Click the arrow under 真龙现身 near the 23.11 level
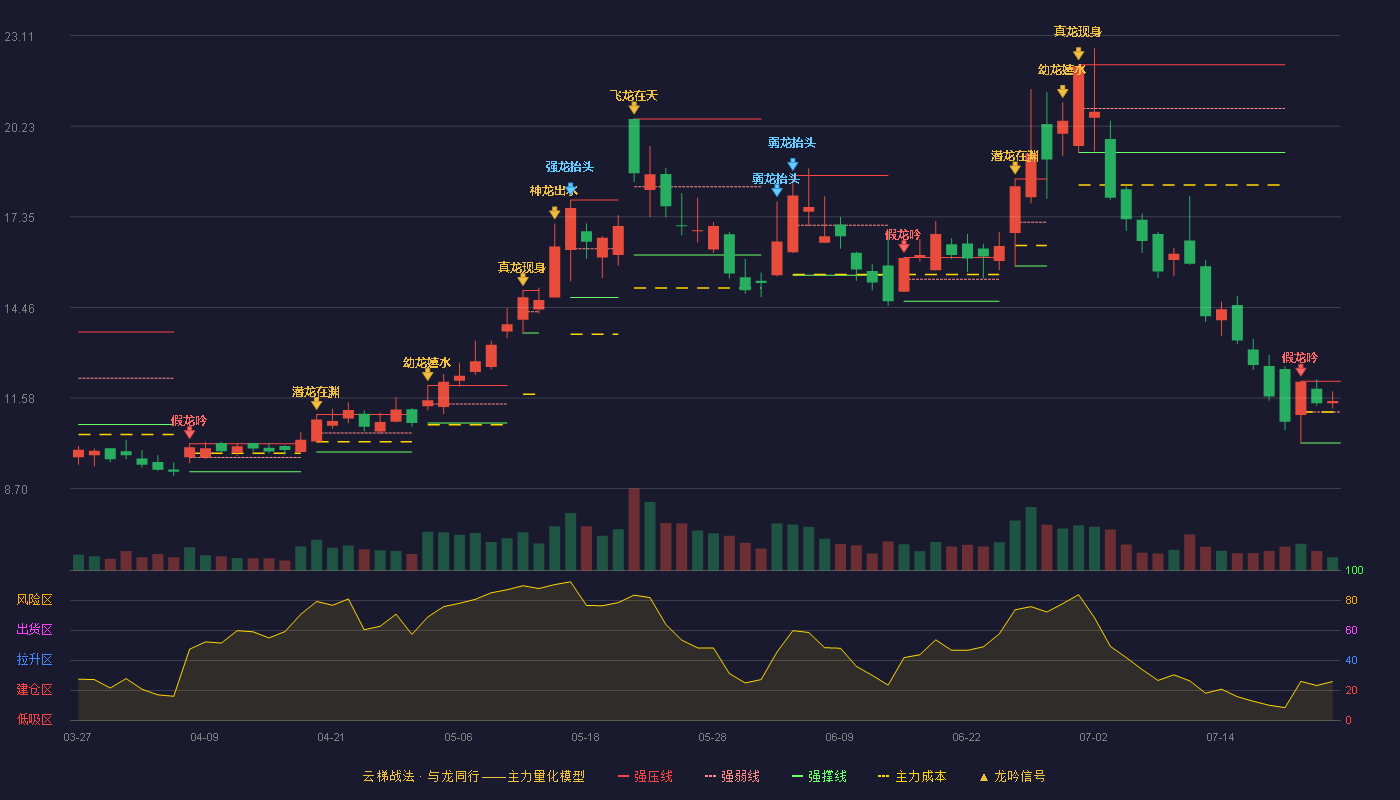Image resolution: width=1400 pixels, height=800 pixels. [x=1079, y=54]
